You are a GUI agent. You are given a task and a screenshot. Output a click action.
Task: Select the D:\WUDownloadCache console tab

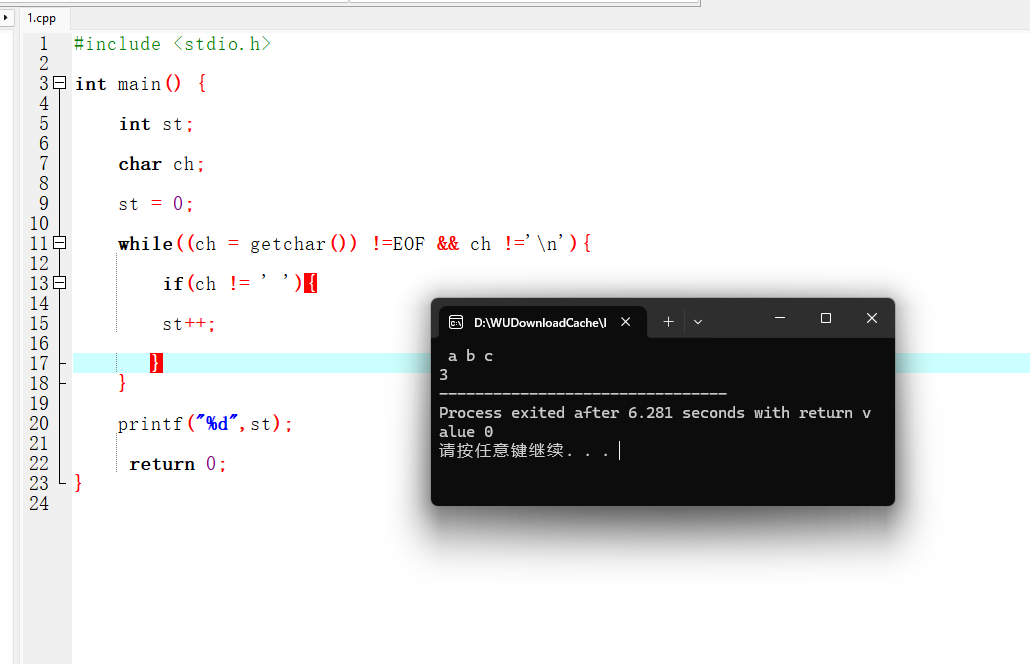[543, 322]
